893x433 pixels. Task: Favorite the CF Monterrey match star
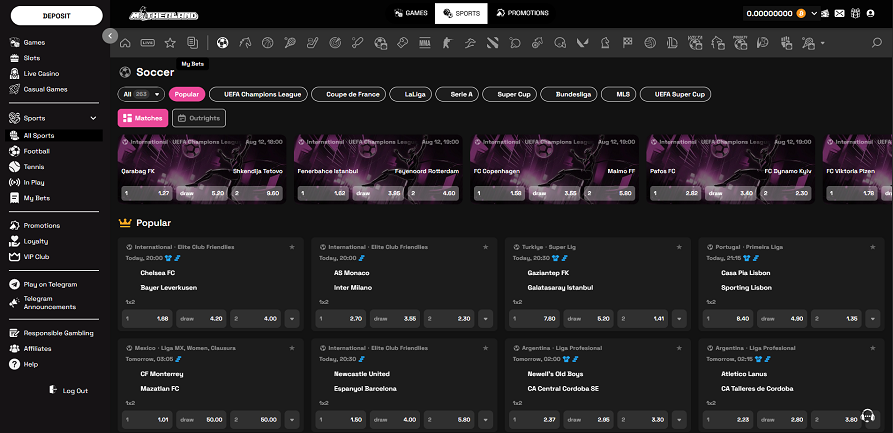click(x=292, y=348)
